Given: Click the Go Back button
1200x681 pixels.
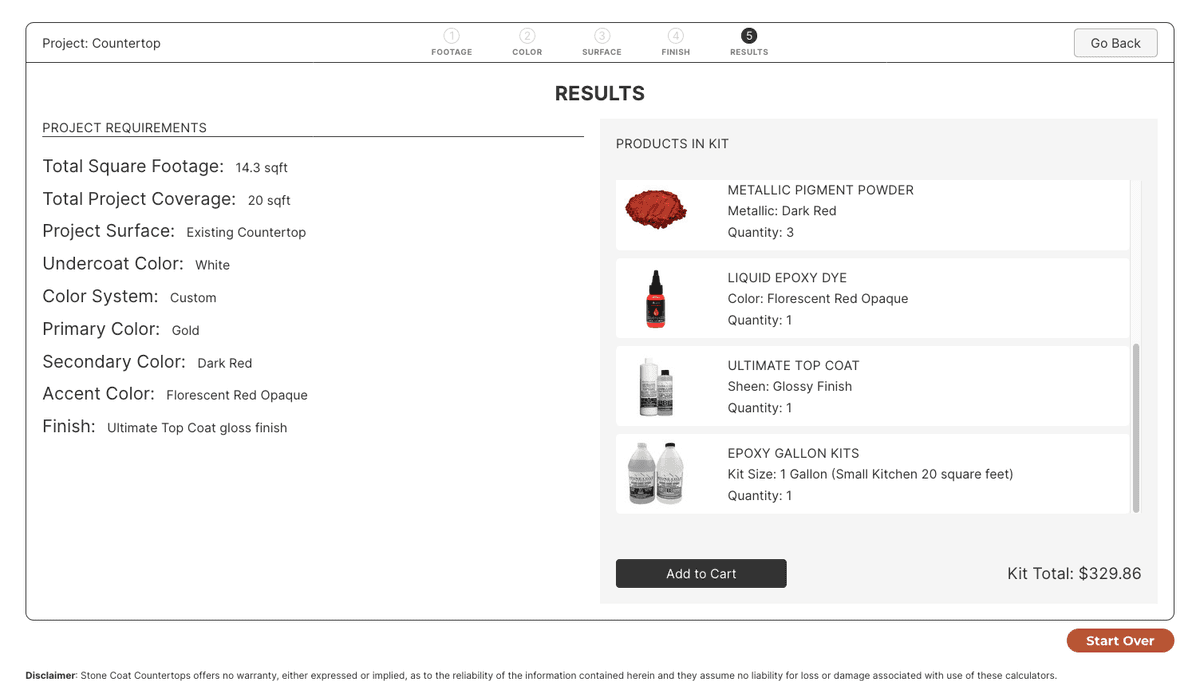Looking at the screenshot, I should point(1115,43).
